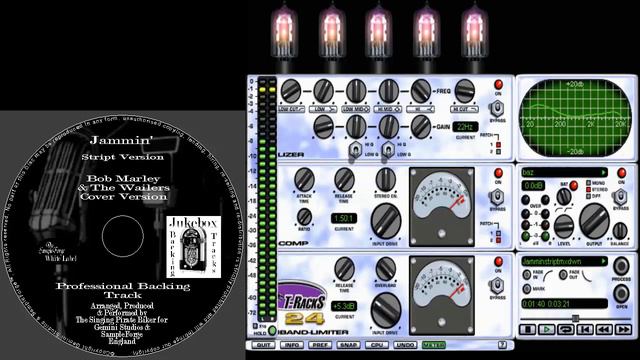Toggle the loop playback button
Image resolution: width=640 pixels, height=360 pixels.
[x=566, y=329]
